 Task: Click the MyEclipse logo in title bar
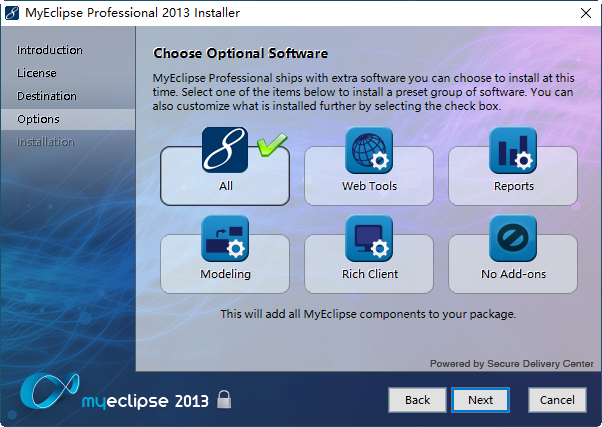tap(12, 13)
